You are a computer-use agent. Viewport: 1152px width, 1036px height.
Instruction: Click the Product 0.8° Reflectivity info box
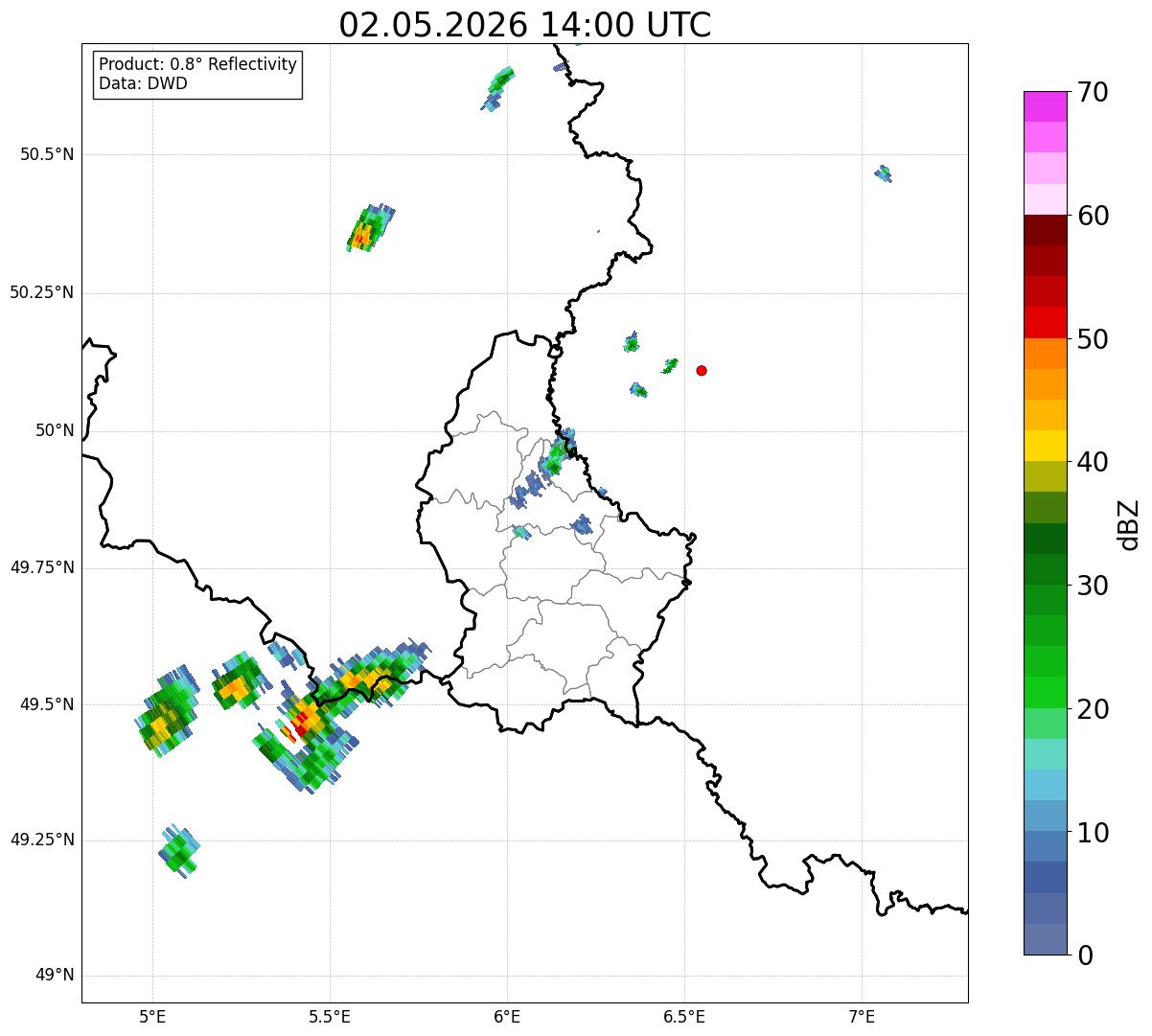tap(198, 75)
